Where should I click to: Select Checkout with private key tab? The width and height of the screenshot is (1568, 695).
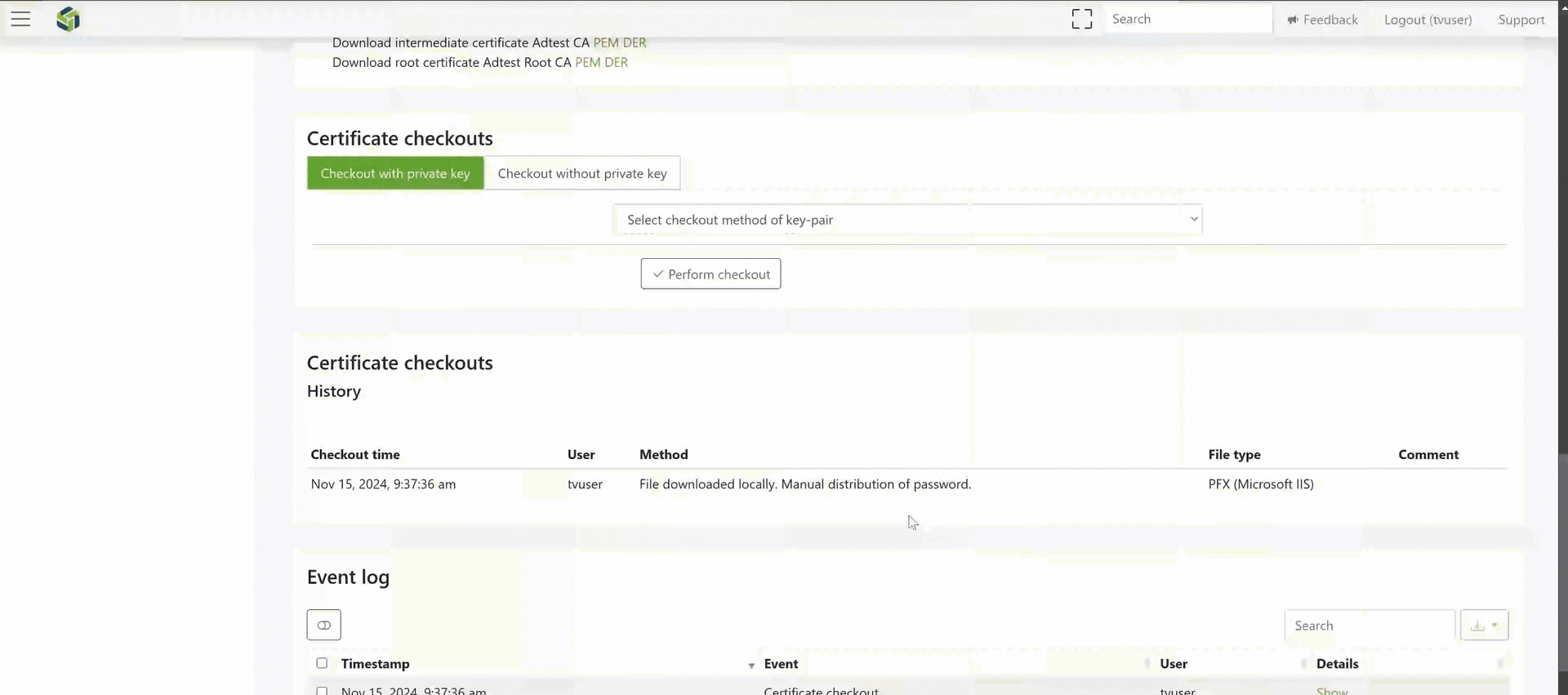pos(395,173)
